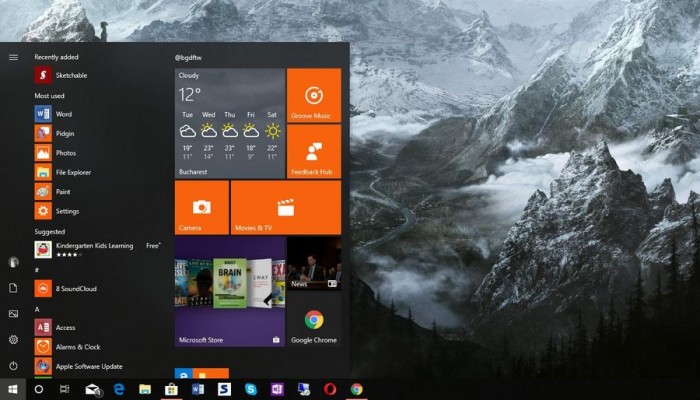The image size is (700, 400).
Task: Click the A letter section header
Action: [37, 309]
